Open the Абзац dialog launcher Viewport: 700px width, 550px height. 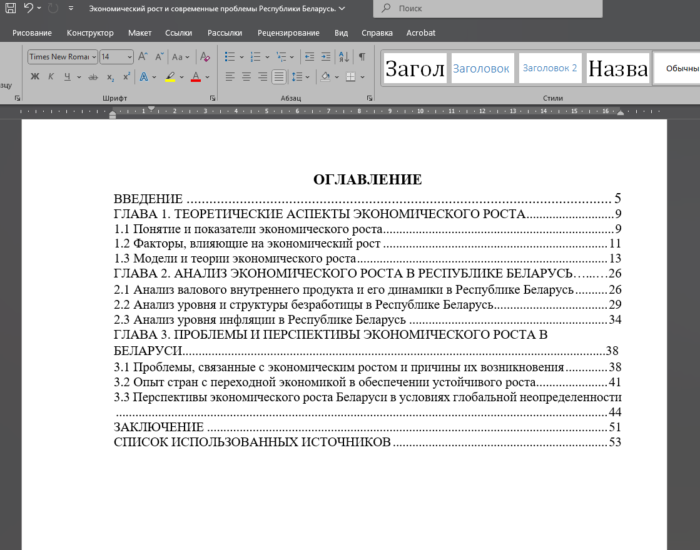pos(369,98)
